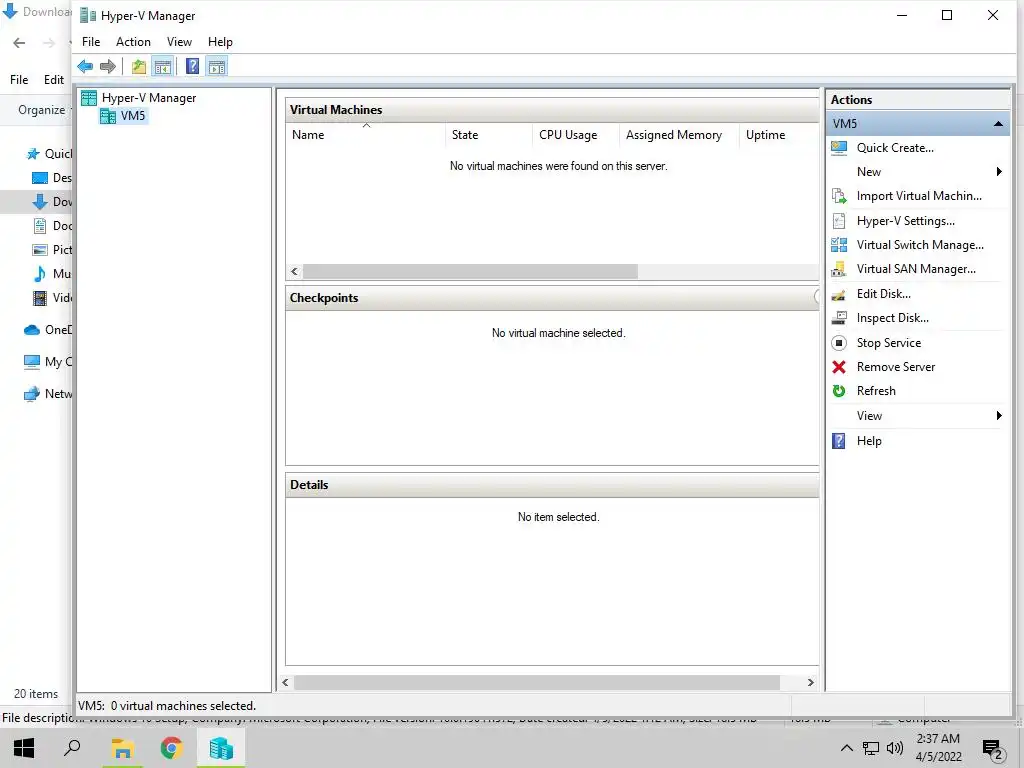Screen dimensions: 1024x768
Task: Open Edit menu in Explorer window behind
Action: pyautogui.click(x=54, y=80)
